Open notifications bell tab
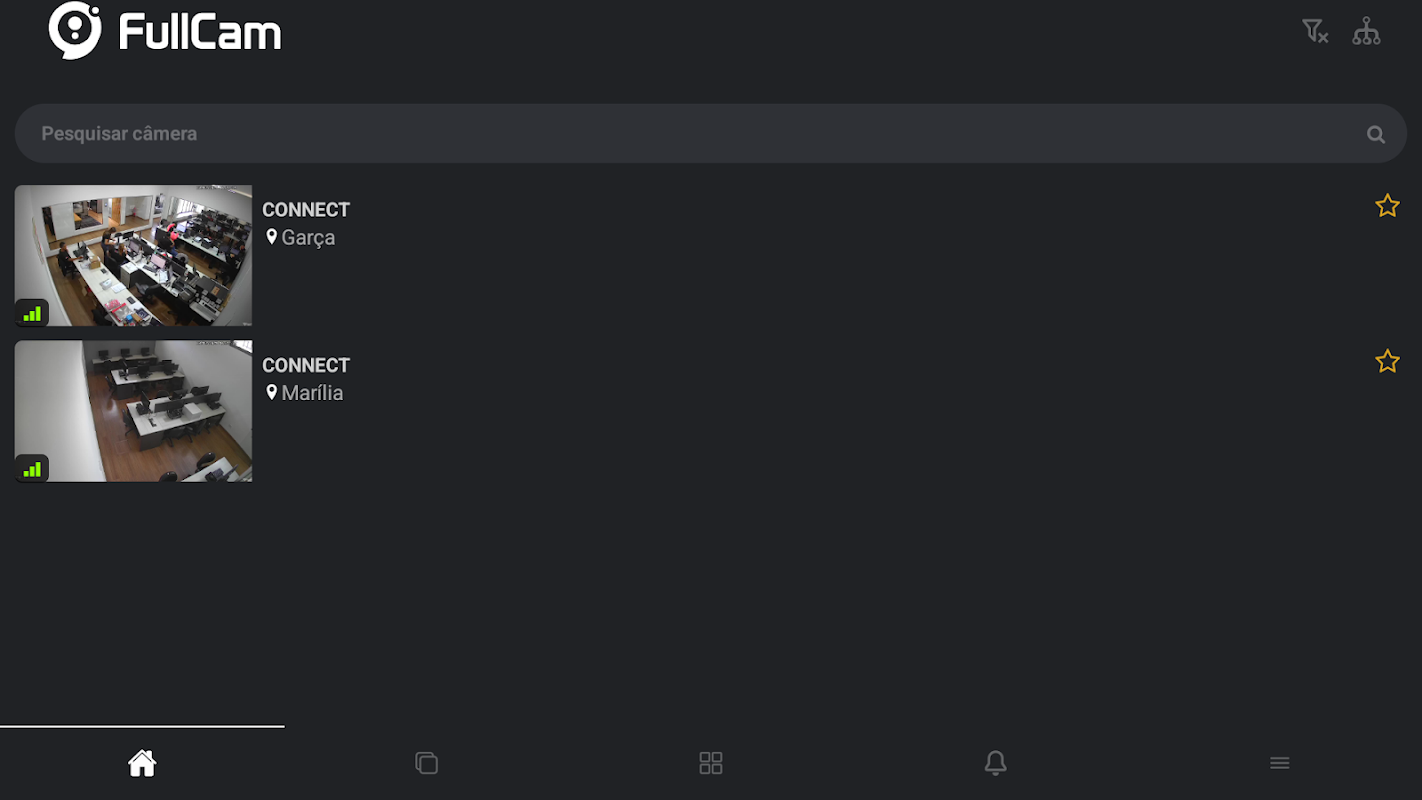1422x800 pixels. click(x=995, y=763)
